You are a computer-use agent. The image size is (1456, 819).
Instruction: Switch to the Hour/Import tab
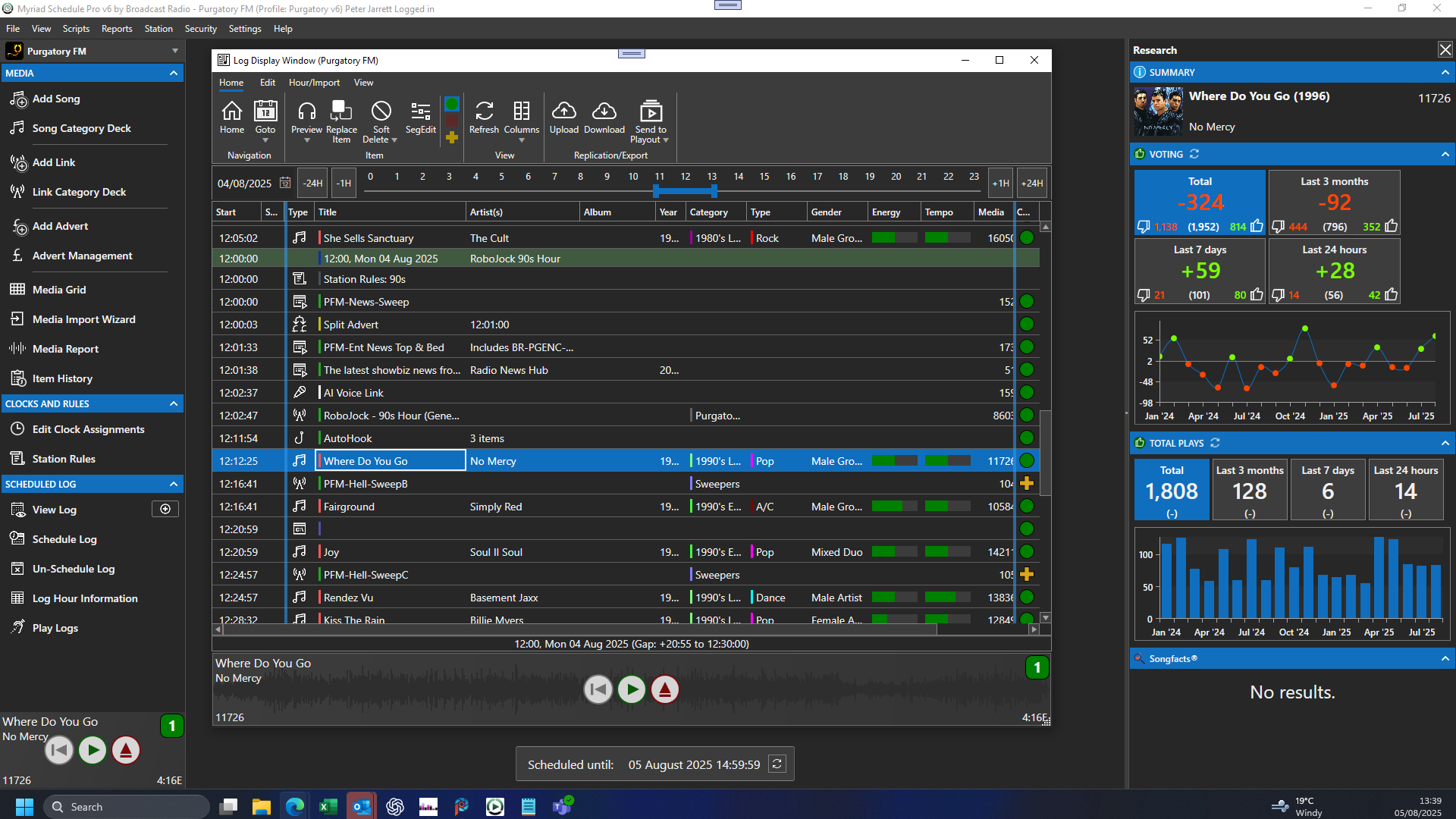(x=314, y=83)
